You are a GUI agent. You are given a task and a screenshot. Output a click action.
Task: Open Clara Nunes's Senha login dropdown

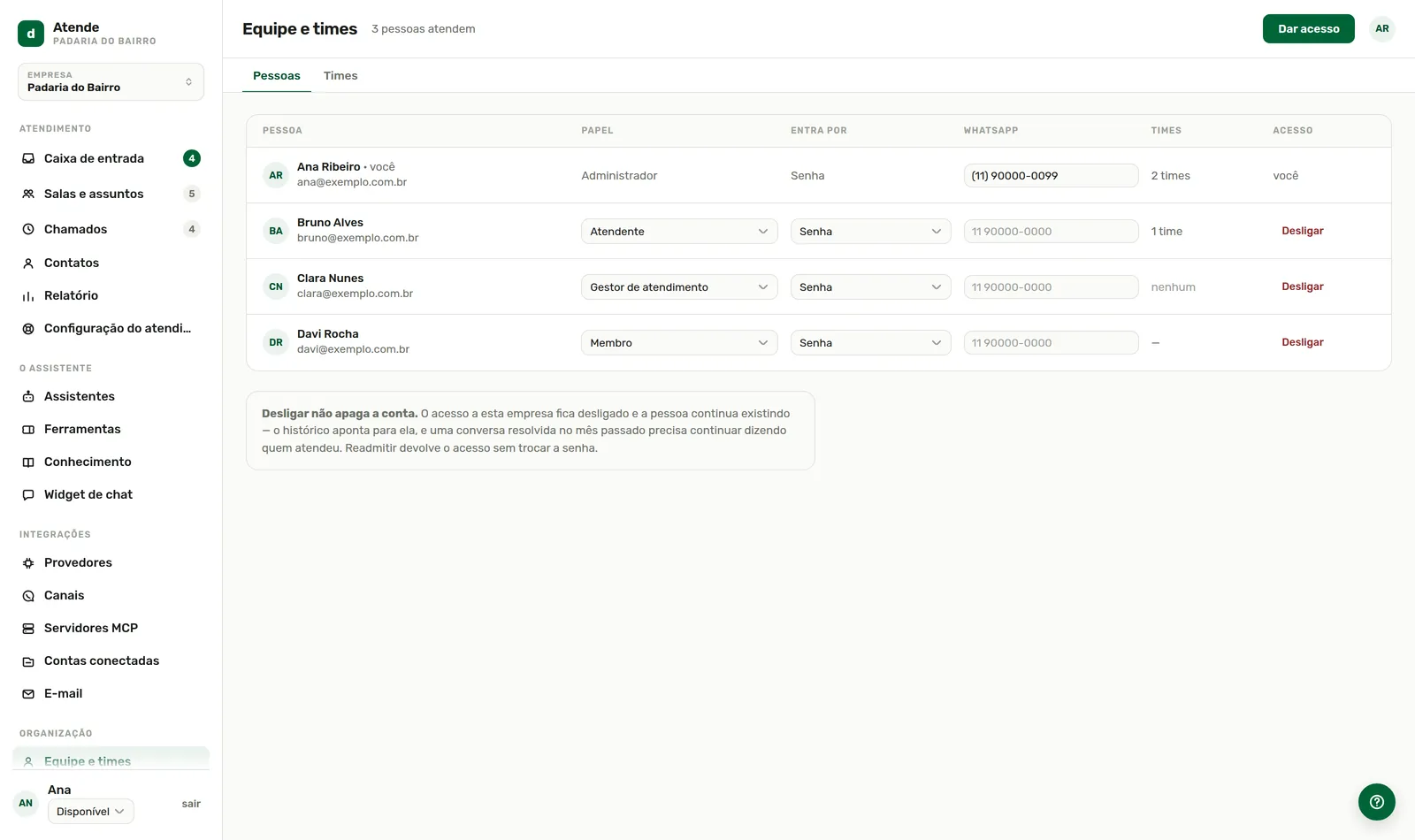click(870, 286)
